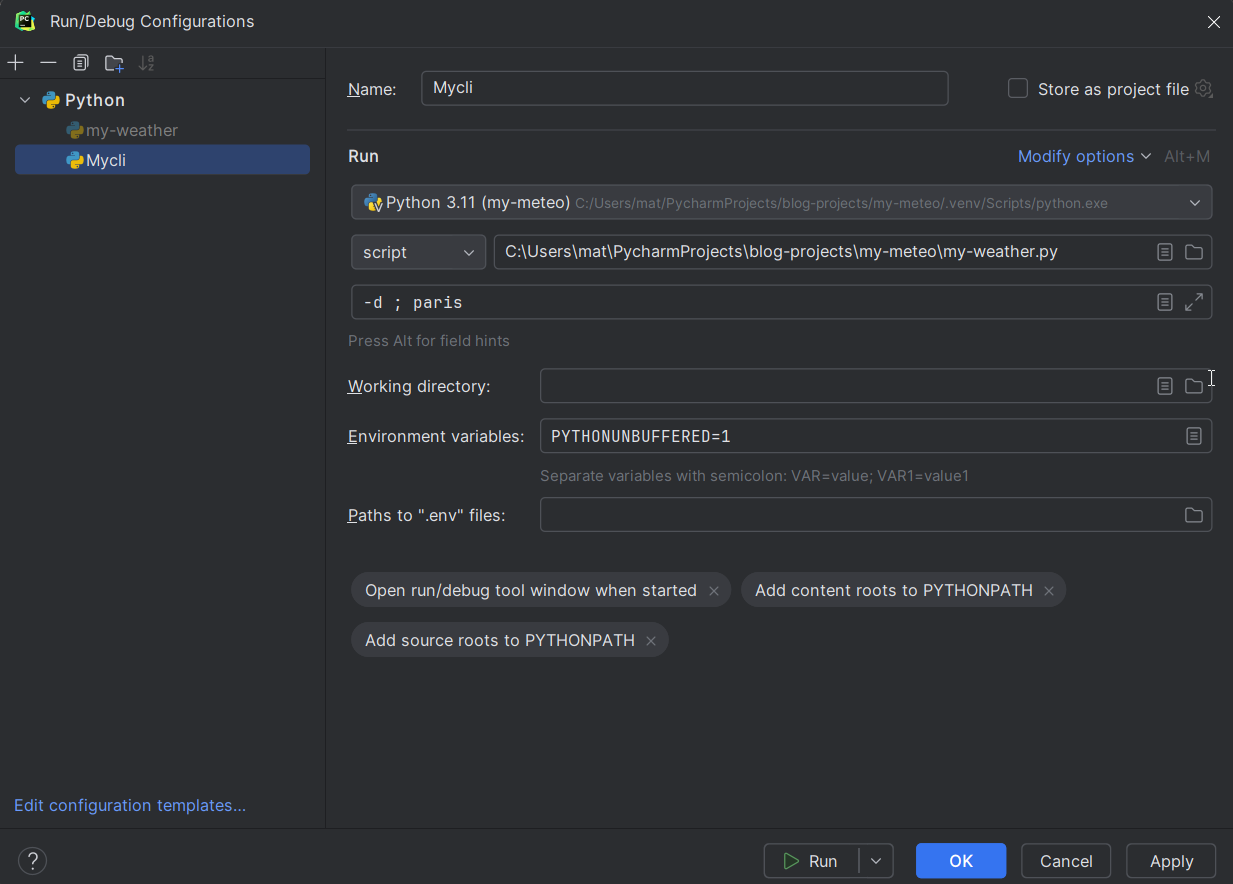Browse for script path using folder icon

pyautogui.click(x=1194, y=252)
